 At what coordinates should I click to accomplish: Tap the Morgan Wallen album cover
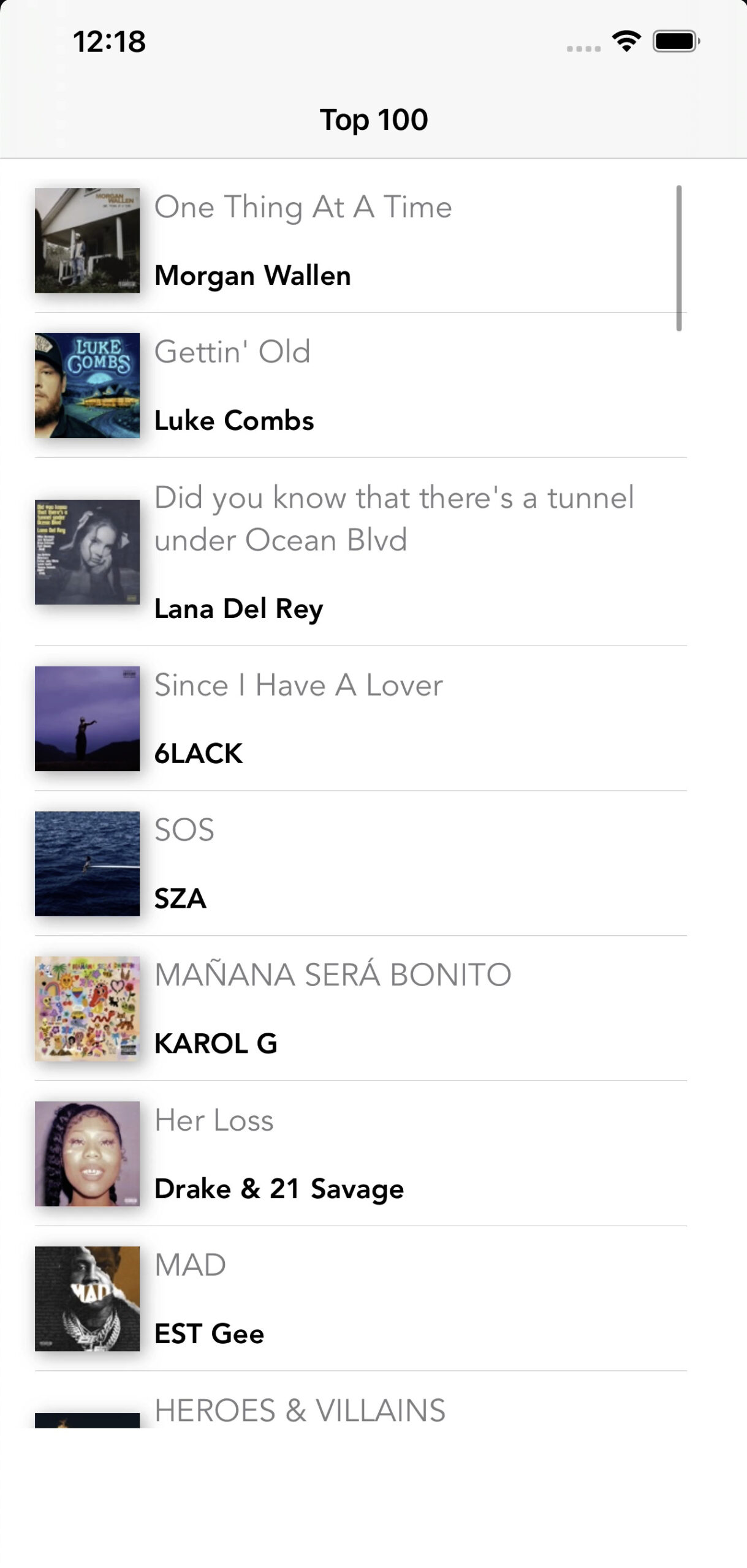[x=87, y=240]
